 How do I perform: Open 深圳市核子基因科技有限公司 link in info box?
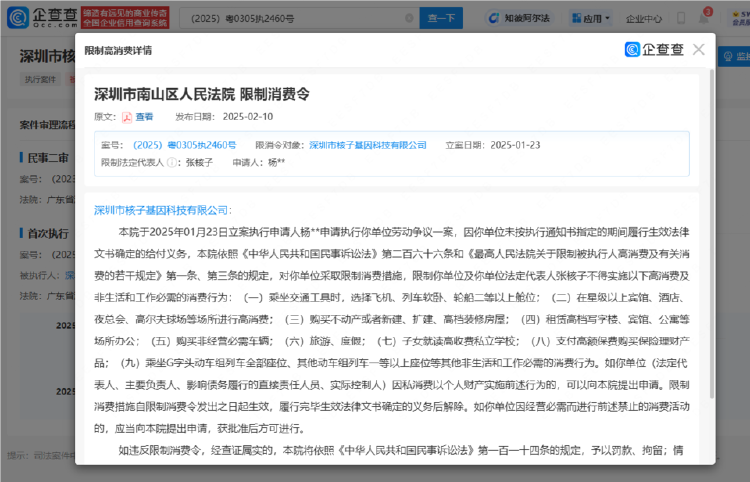(367, 145)
